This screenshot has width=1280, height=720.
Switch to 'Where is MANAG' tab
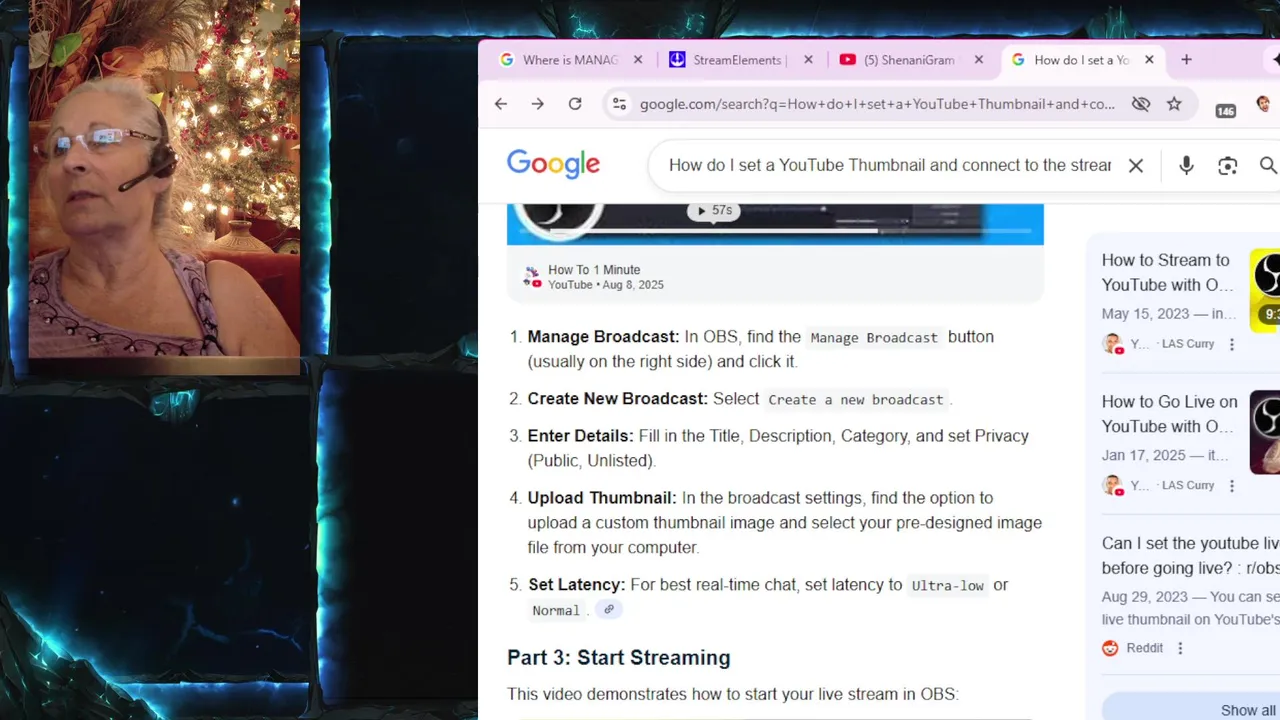point(570,60)
